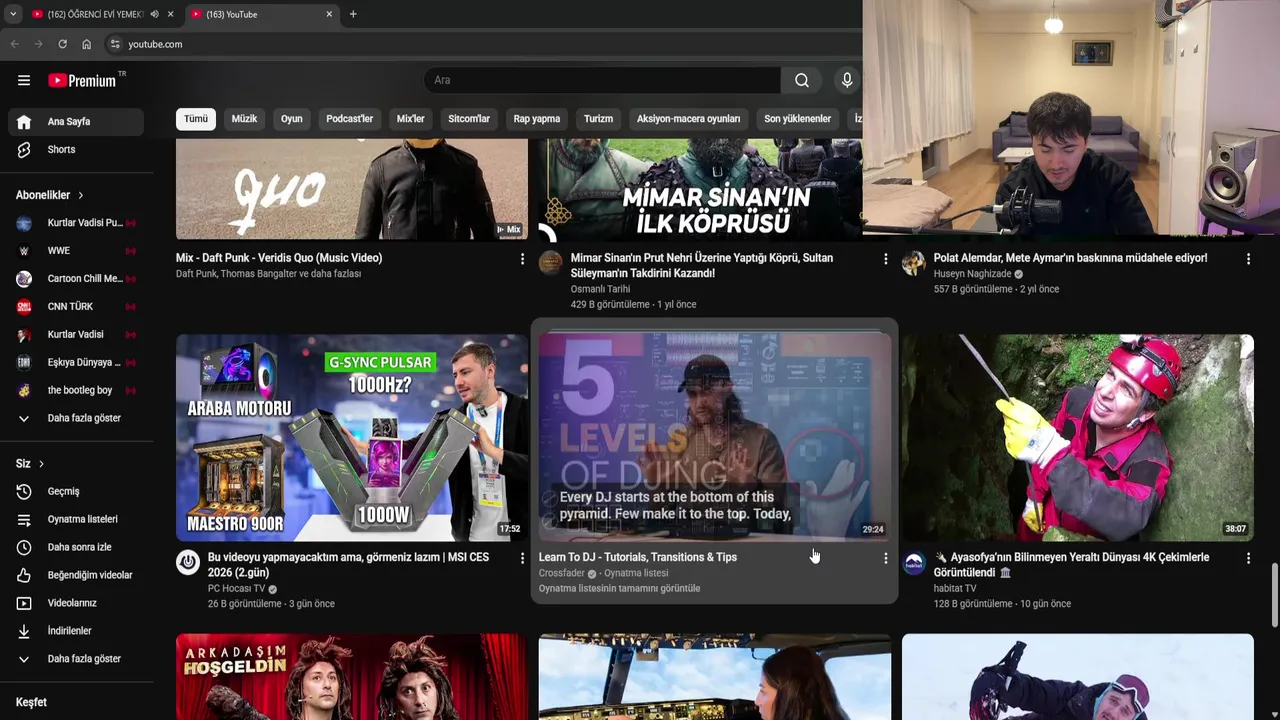Open a new browser tab
1280x720 pixels.
(x=353, y=14)
